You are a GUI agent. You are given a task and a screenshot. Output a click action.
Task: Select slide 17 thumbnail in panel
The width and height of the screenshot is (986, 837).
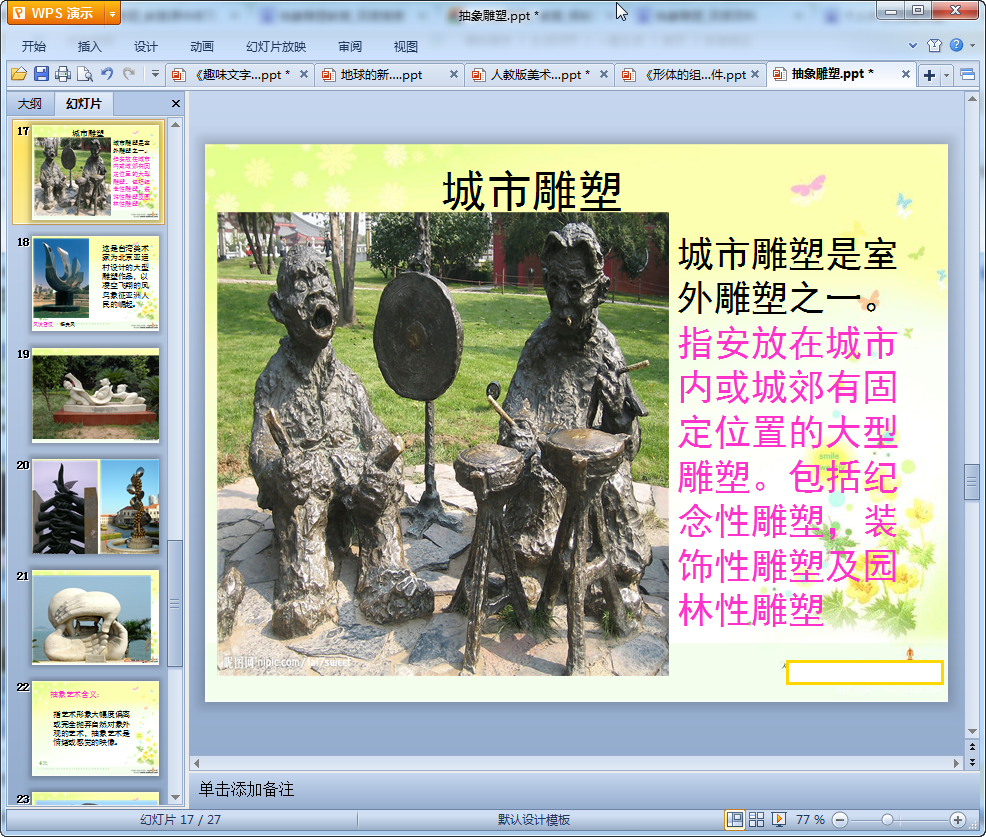[96, 172]
